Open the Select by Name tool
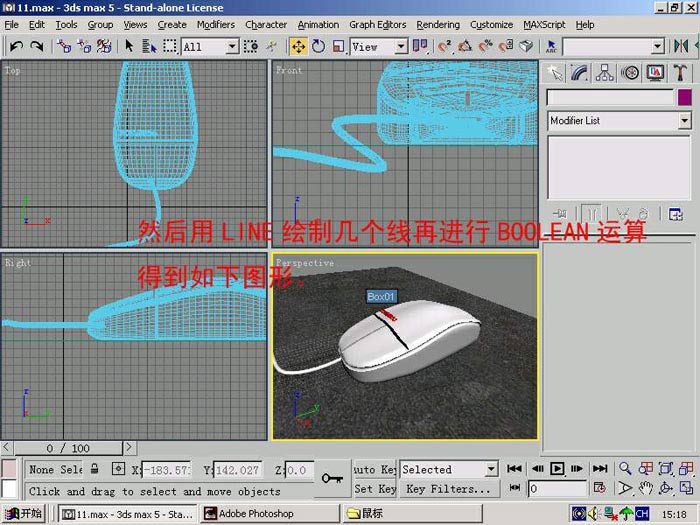 coord(150,46)
